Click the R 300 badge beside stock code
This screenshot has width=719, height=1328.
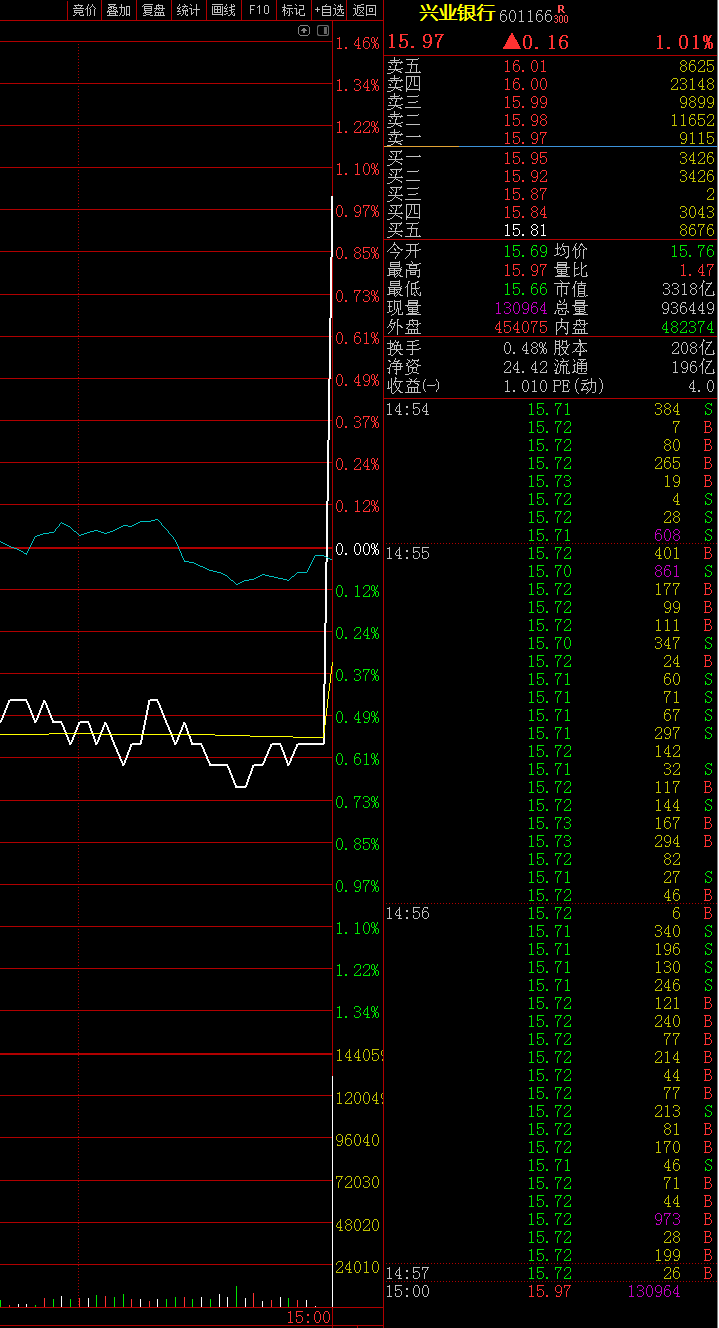pyautogui.click(x=561, y=12)
